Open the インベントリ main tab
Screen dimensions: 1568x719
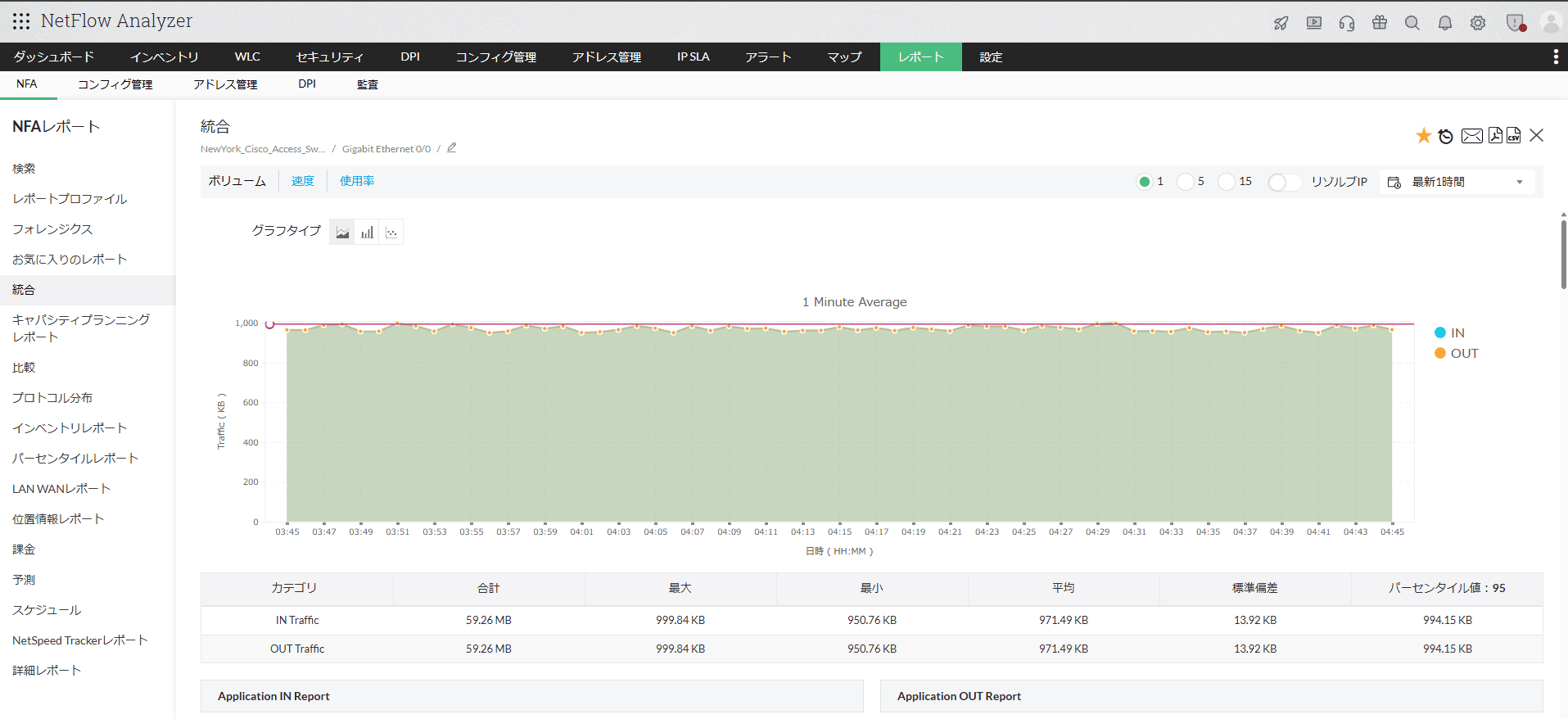[x=165, y=57]
